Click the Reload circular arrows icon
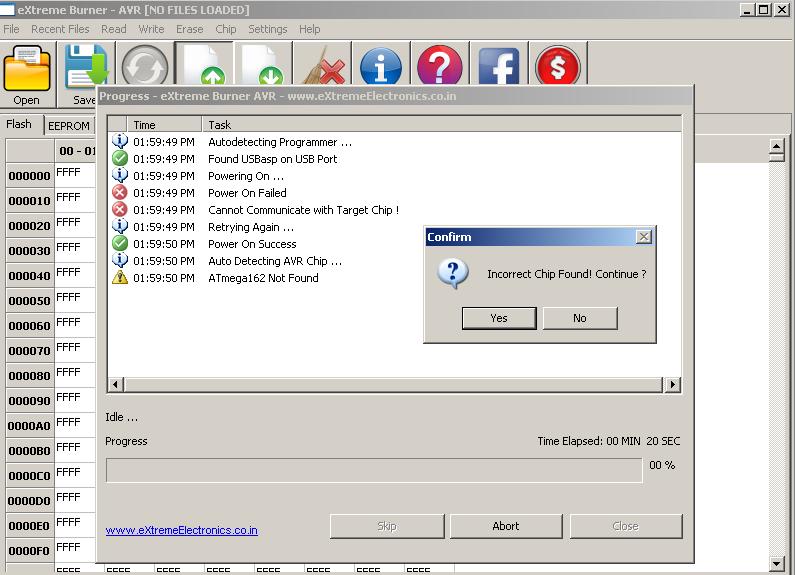The width and height of the screenshot is (795, 575). [145, 65]
